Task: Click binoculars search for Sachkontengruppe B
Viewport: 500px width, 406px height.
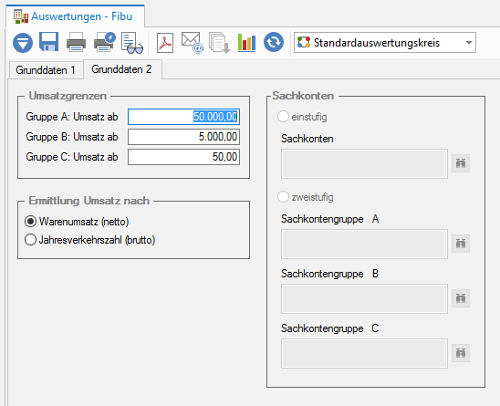Action: pyautogui.click(x=461, y=298)
